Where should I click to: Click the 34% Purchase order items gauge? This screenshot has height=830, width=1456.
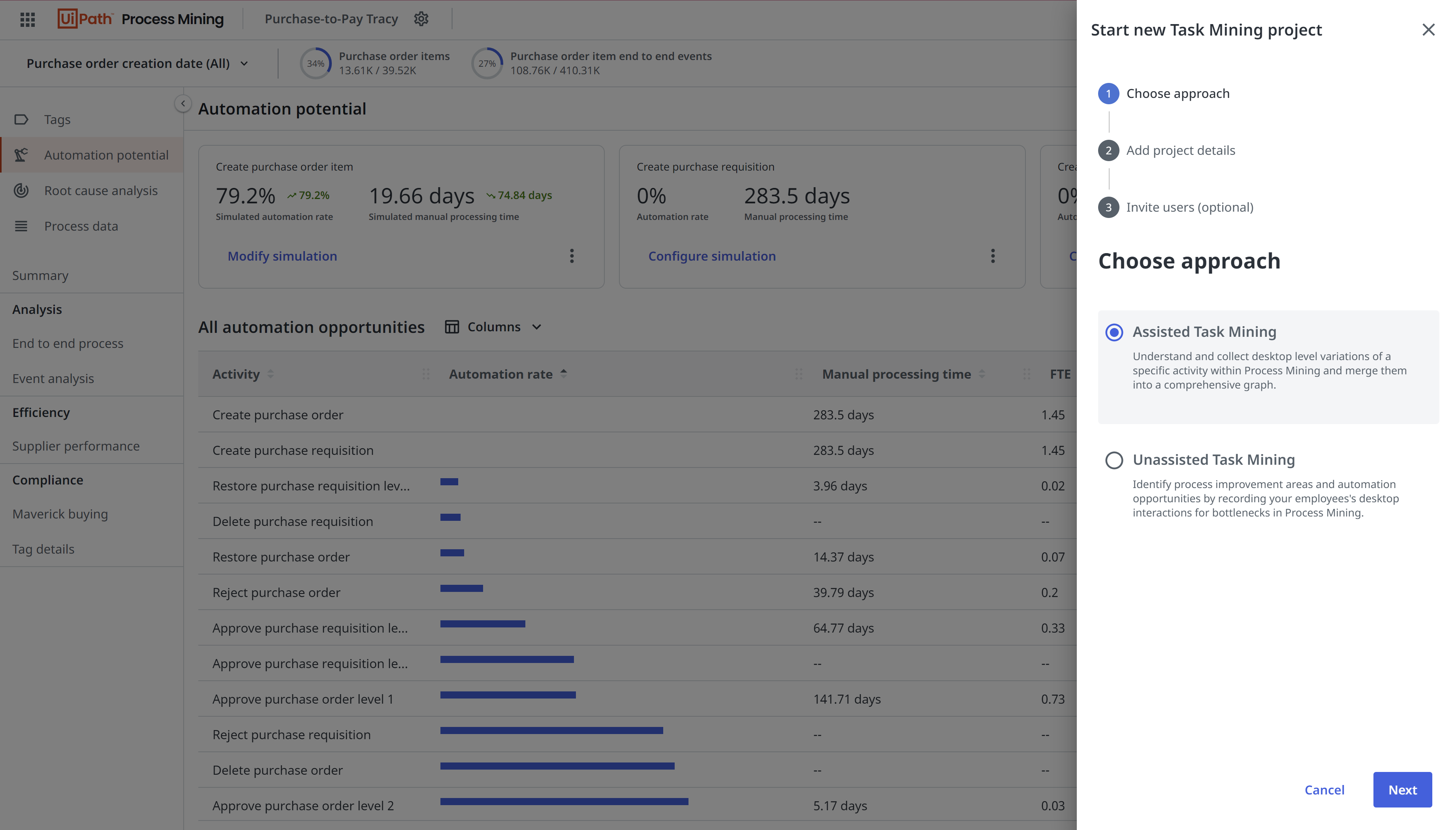pos(315,63)
